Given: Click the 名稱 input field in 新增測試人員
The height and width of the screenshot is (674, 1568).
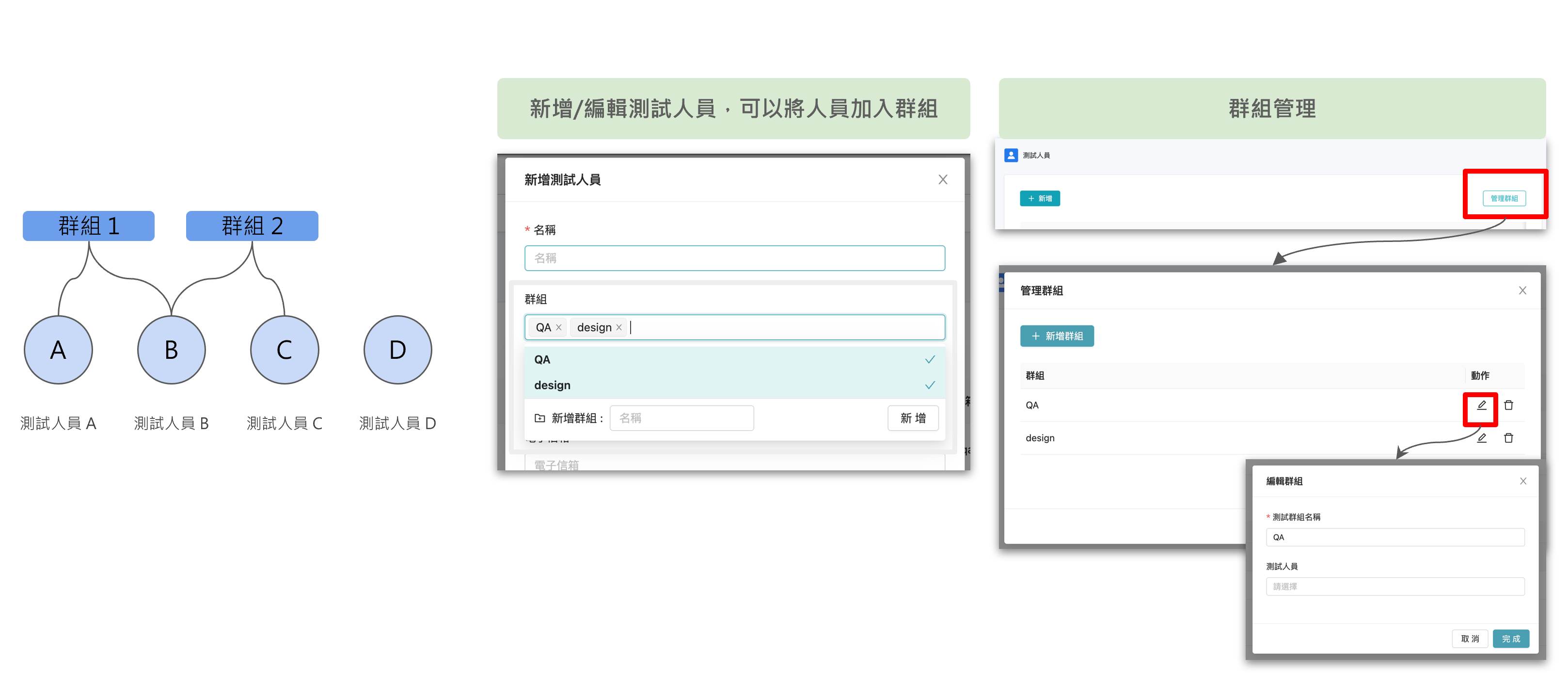Looking at the screenshot, I should pyautogui.click(x=734, y=257).
